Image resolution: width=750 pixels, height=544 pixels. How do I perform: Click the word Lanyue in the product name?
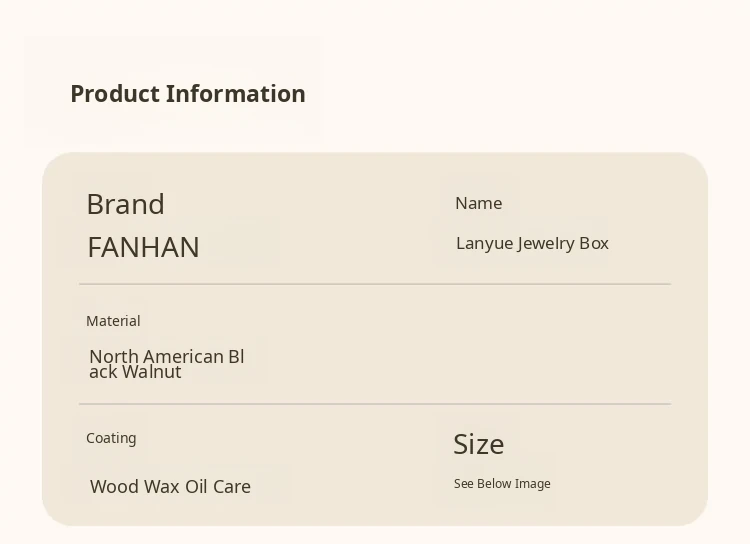click(x=483, y=243)
